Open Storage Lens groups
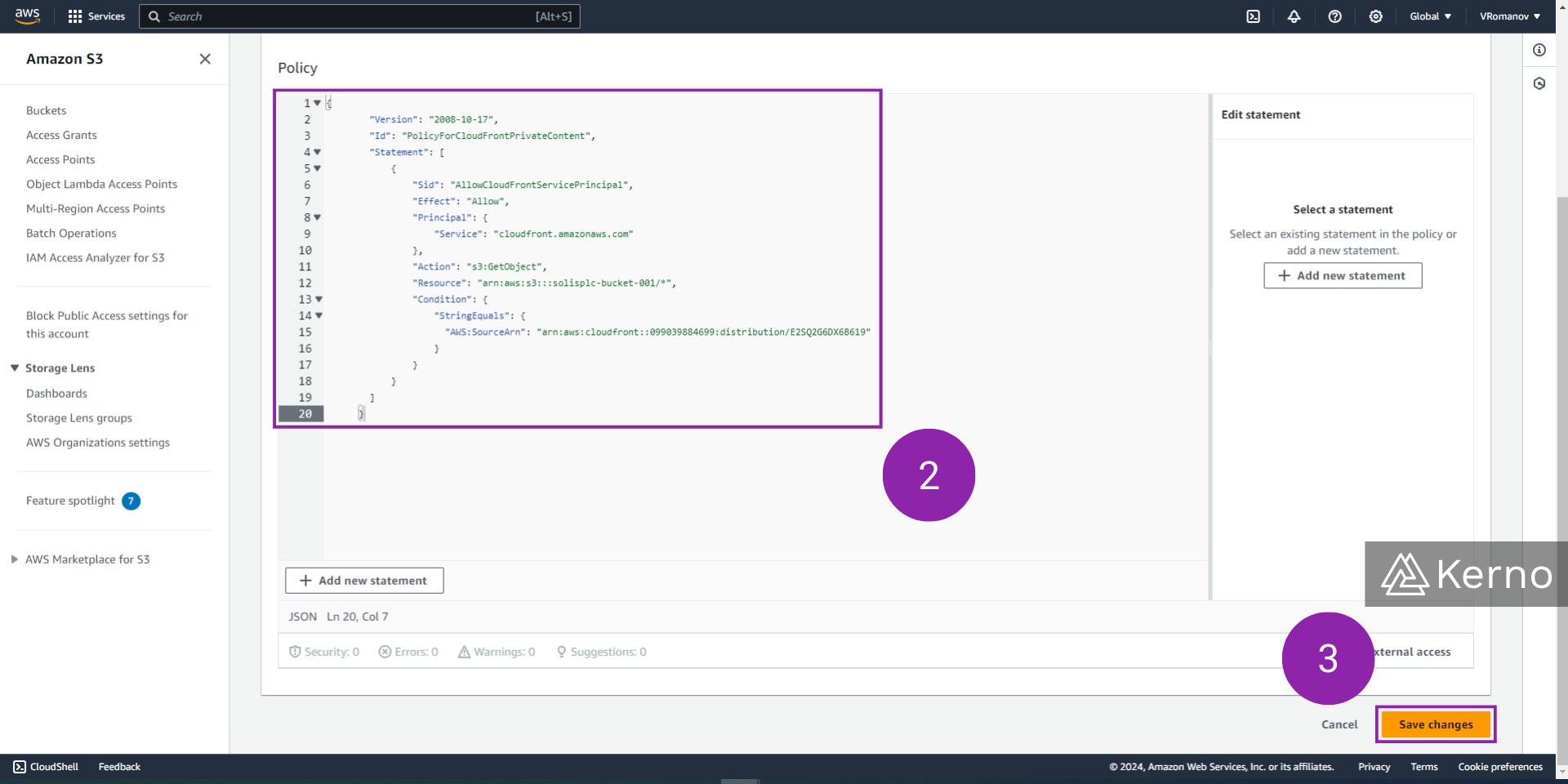The height and width of the screenshot is (784, 1568). pyautogui.click(x=78, y=418)
